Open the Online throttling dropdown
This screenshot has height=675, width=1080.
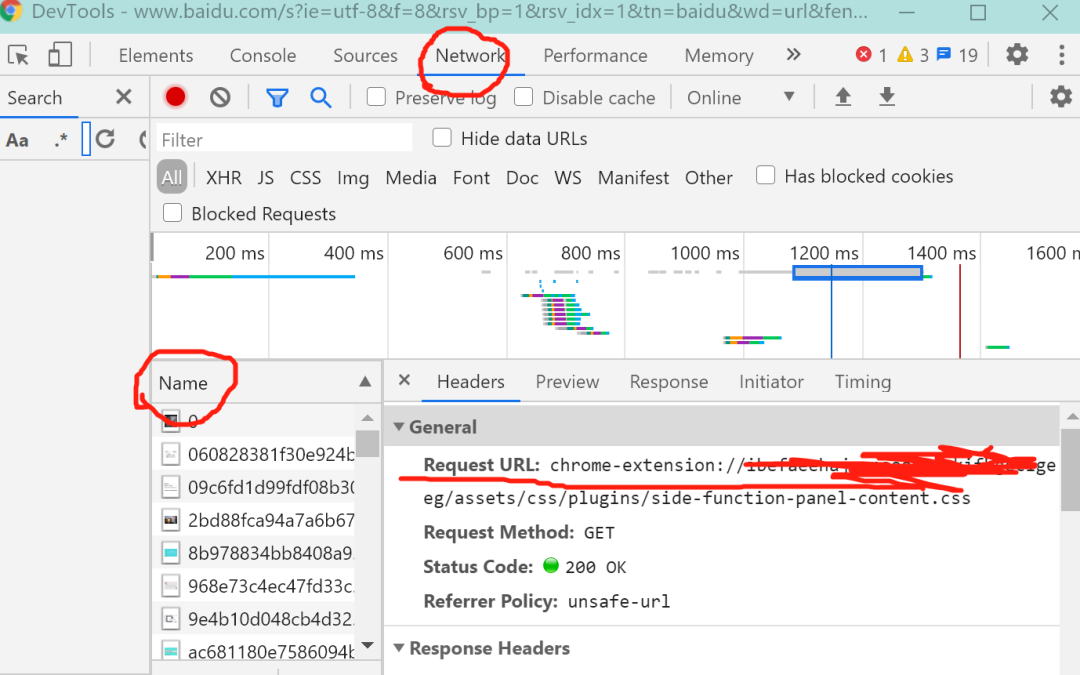pyautogui.click(x=740, y=98)
